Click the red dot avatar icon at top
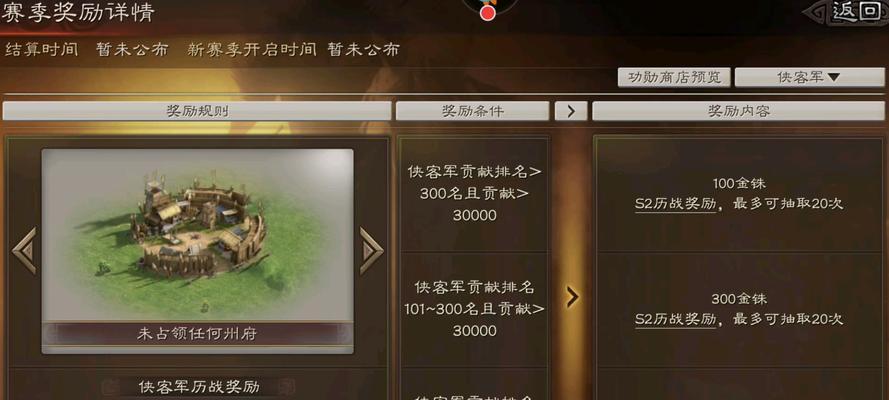This screenshot has height=400, width=889. [x=488, y=12]
